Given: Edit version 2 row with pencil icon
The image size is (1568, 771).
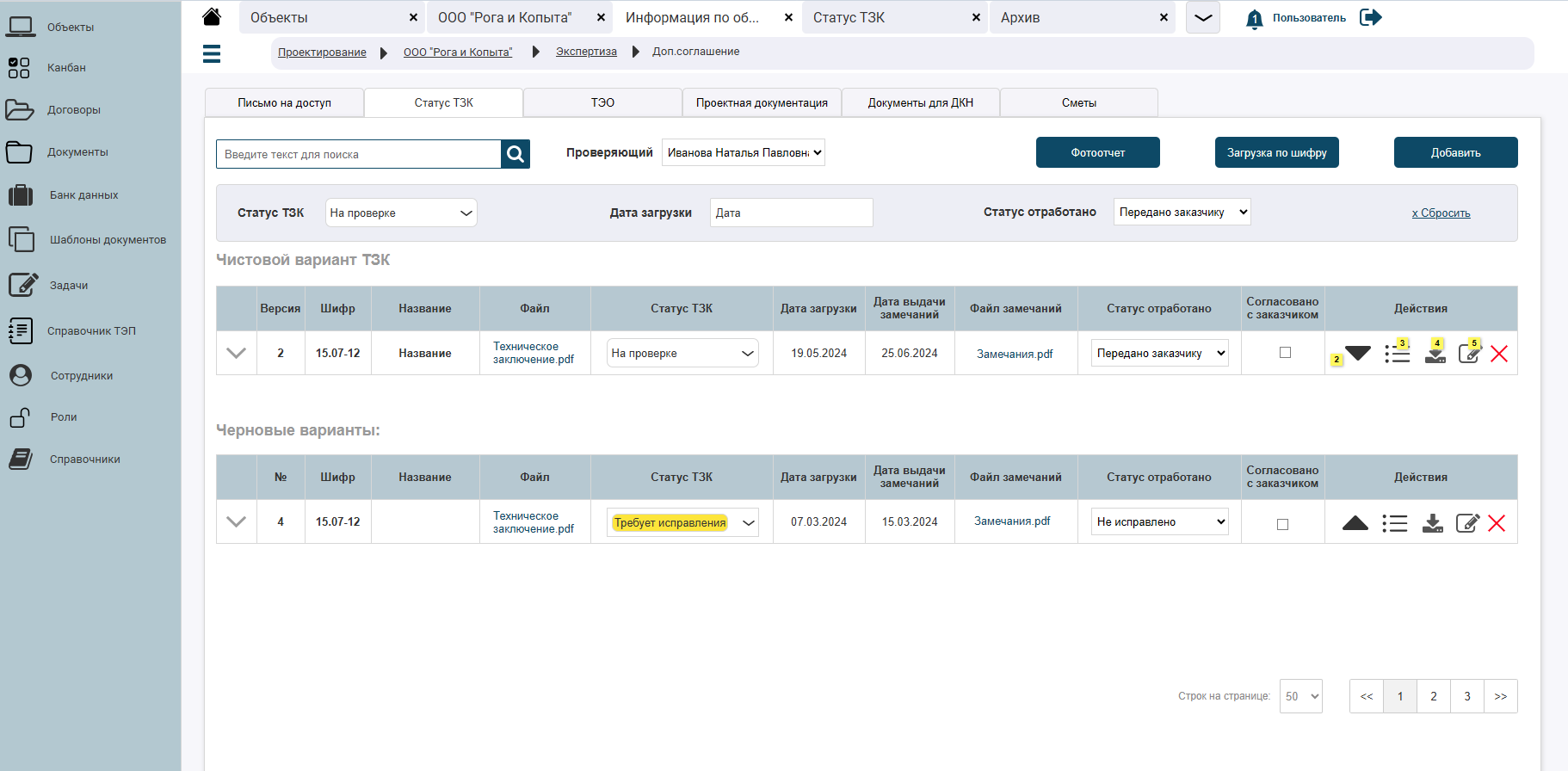Looking at the screenshot, I should pyautogui.click(x=1469, y=353).
